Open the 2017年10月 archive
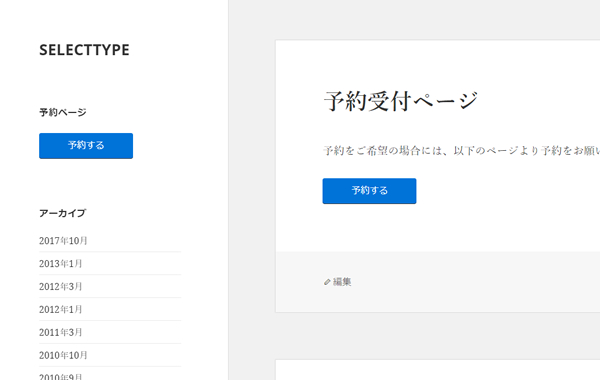The width and height of the screenshot is (600, 380). (x=63, y=241)
